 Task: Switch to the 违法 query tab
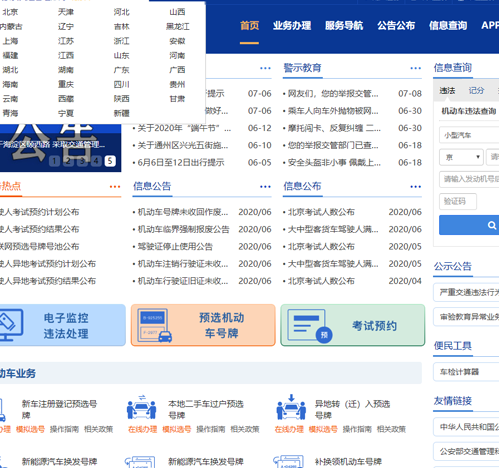[447, 91]
